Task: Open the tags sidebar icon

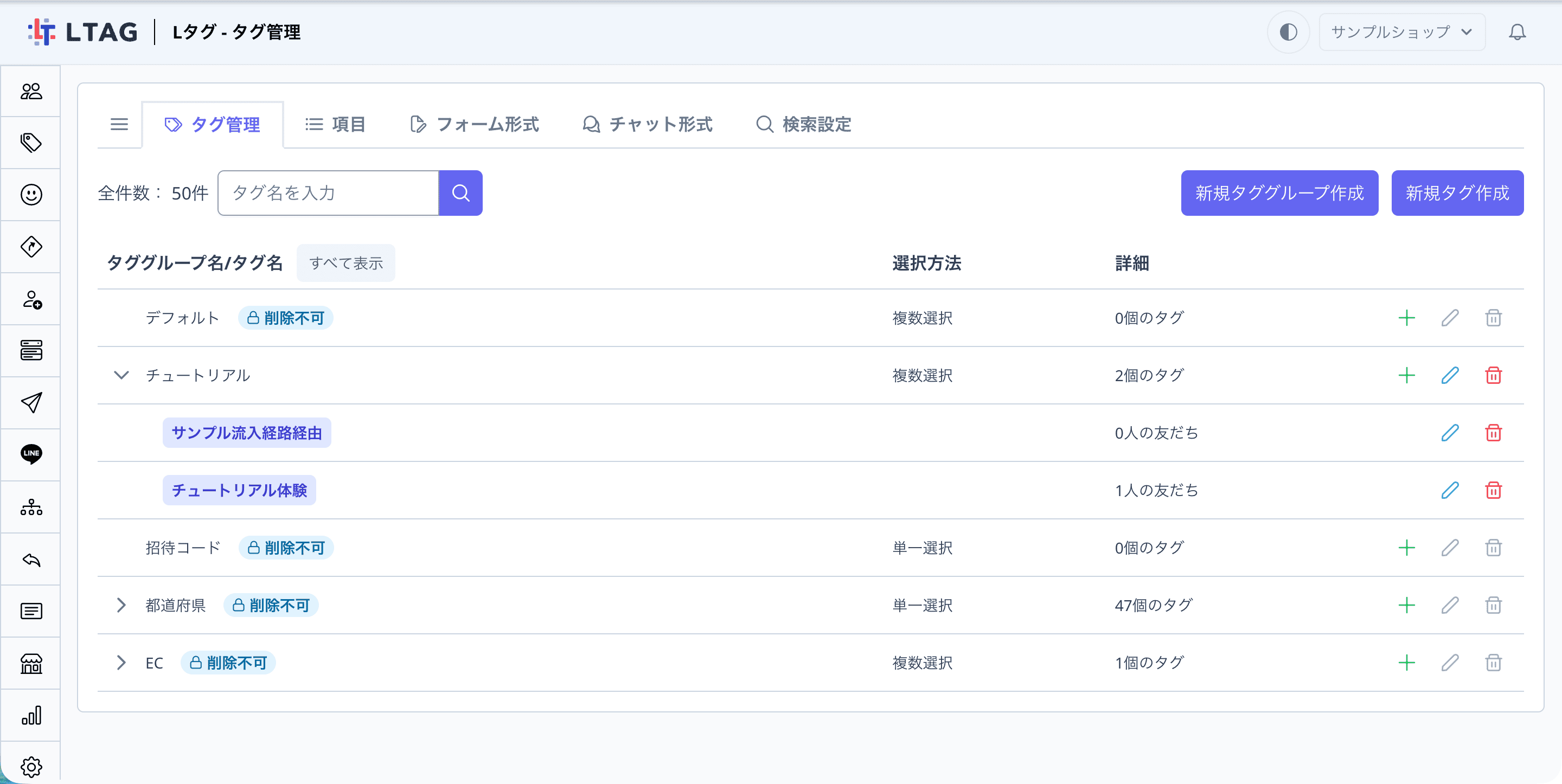Action: (x=31, y=143)
